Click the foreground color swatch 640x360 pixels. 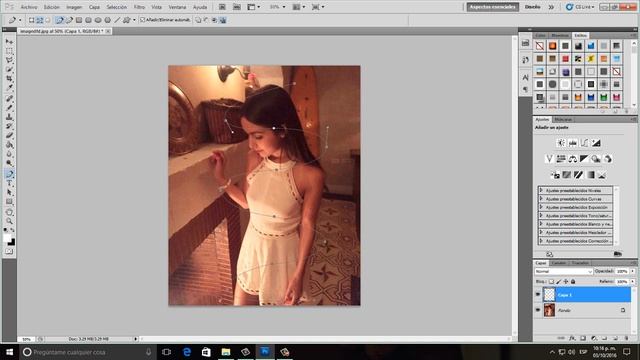point(7,238)
